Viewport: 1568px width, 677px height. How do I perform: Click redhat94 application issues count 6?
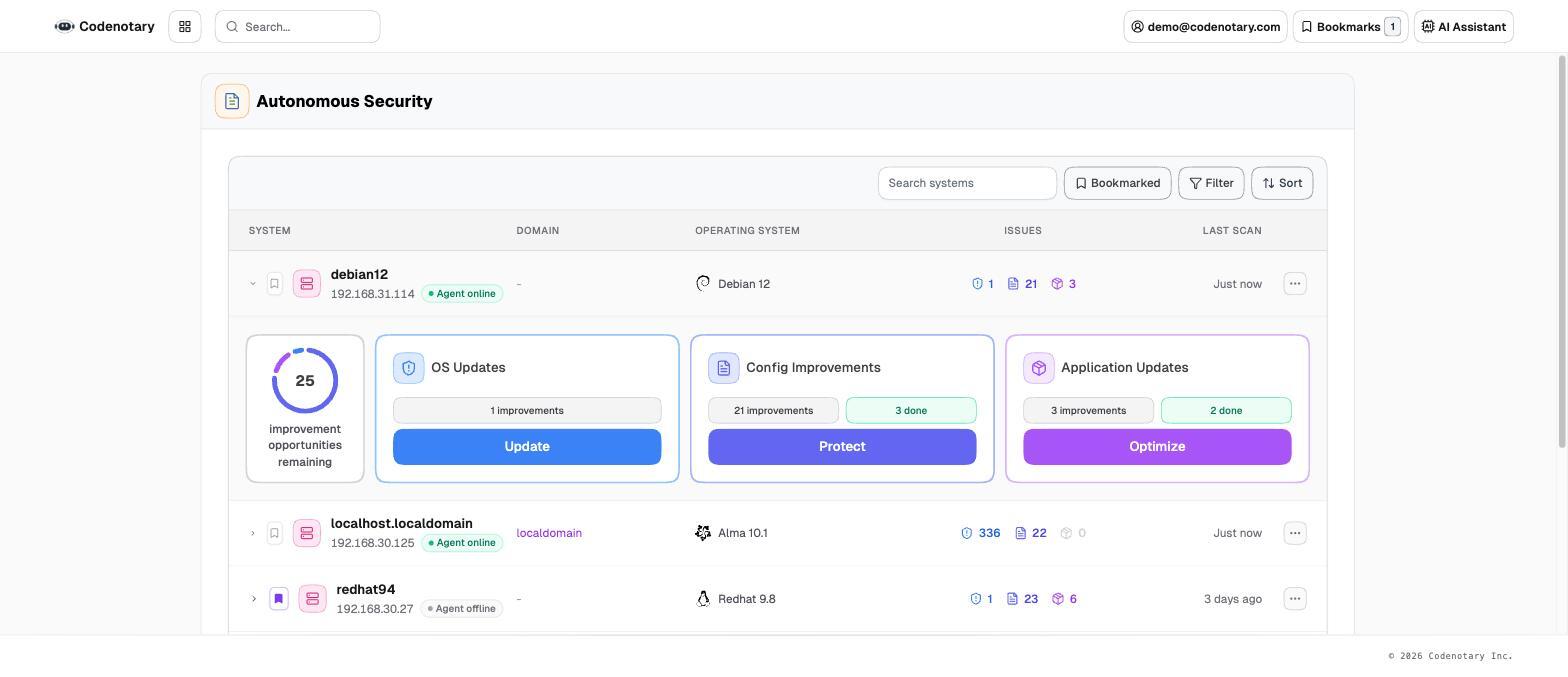click(x=1065, y=599)
